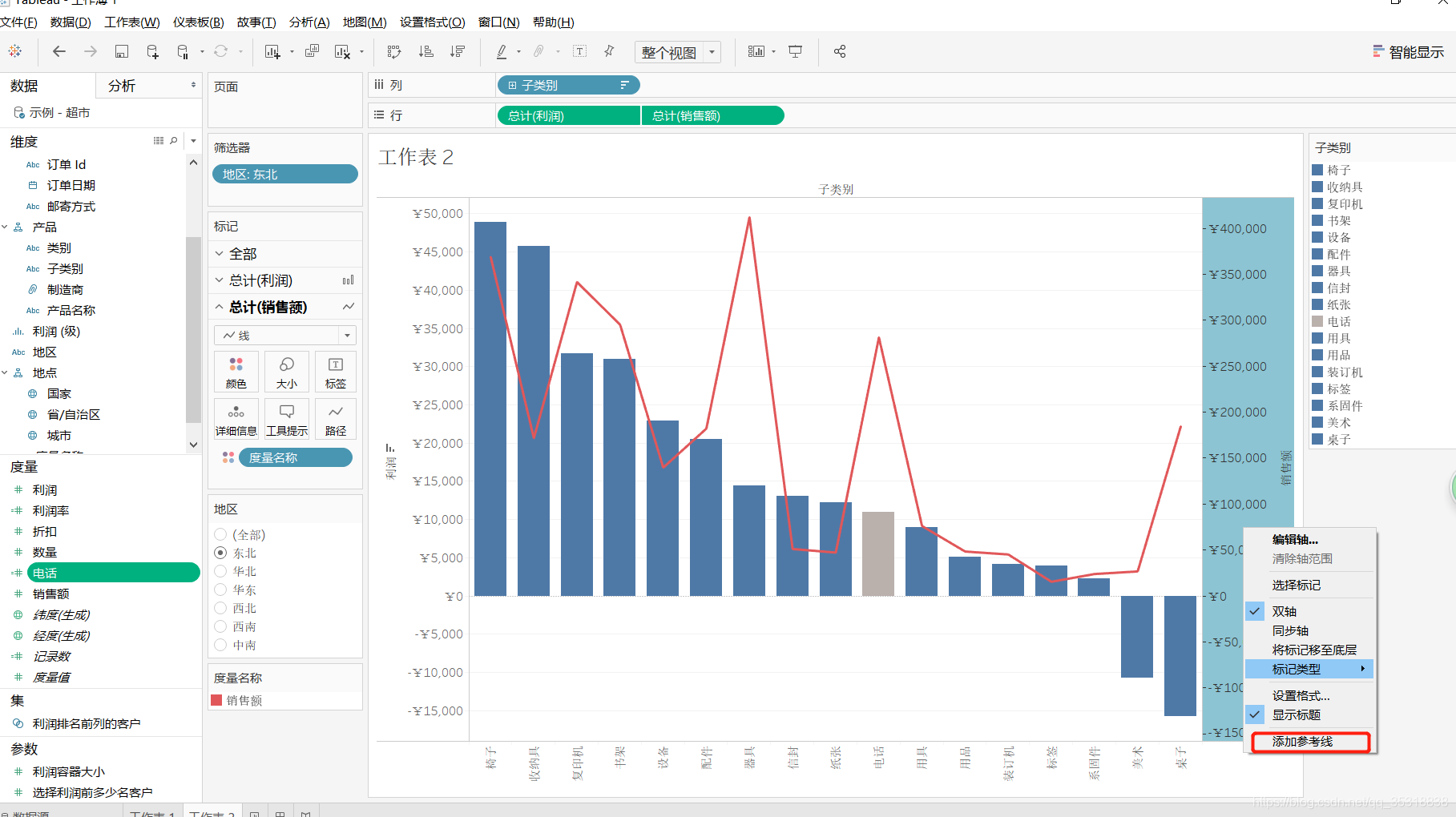Click the 工具提示 tooltip marks button
This screenshot has height=817, width=1456.
pyautogui.click(x=287, y=420)
